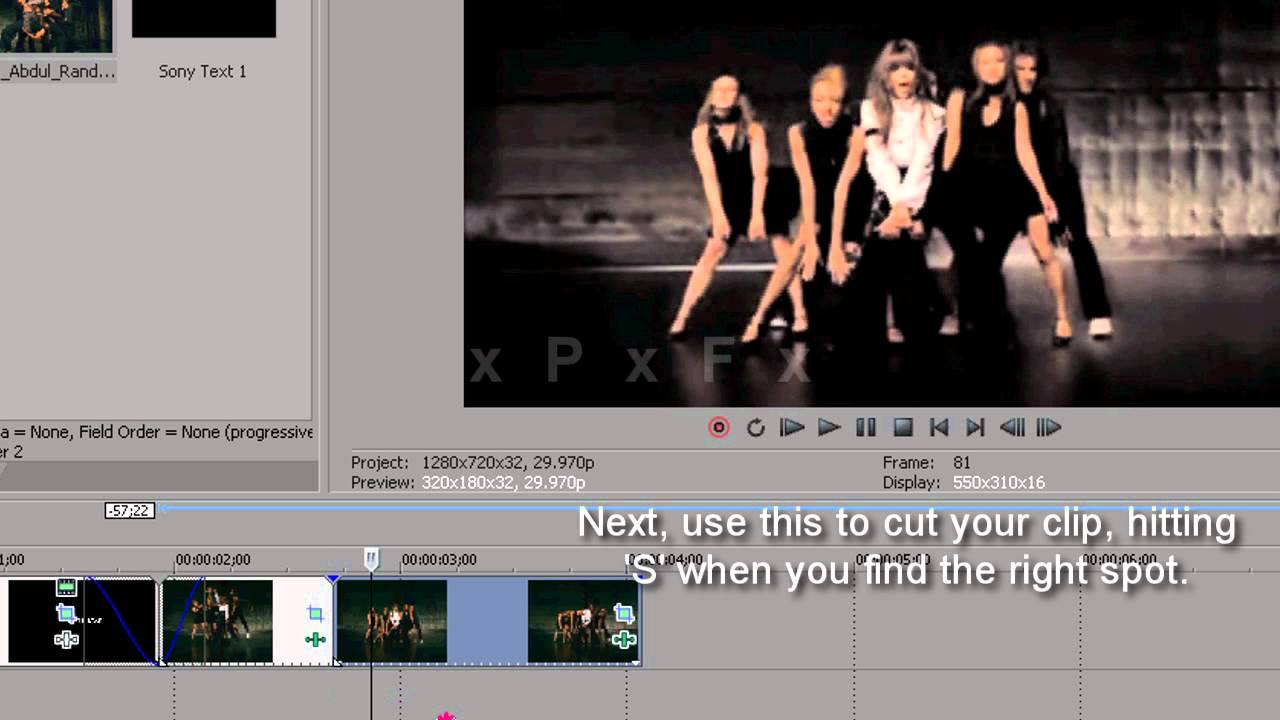
Task: Stop the preview playback
Action: click(x=903, y=428)
